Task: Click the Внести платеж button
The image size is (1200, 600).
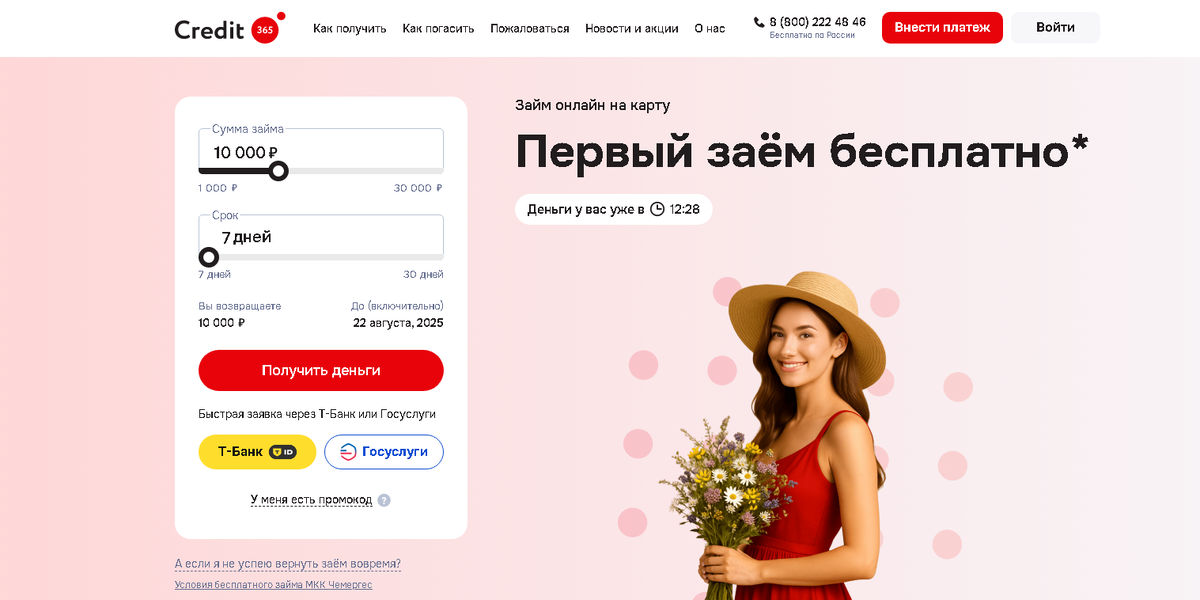Action: [x=942, y=27]
